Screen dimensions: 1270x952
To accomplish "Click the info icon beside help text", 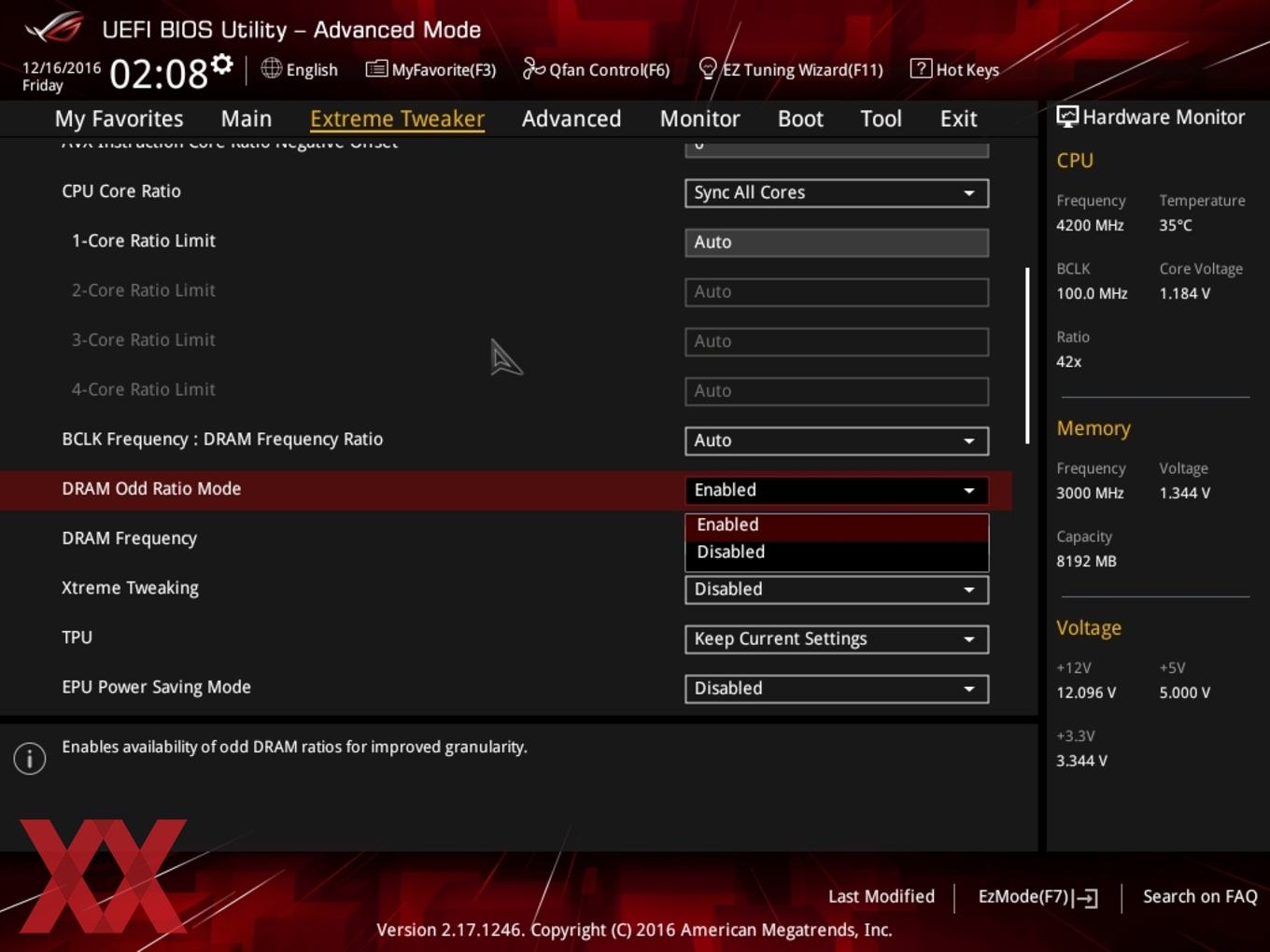I will coord(30,758).
